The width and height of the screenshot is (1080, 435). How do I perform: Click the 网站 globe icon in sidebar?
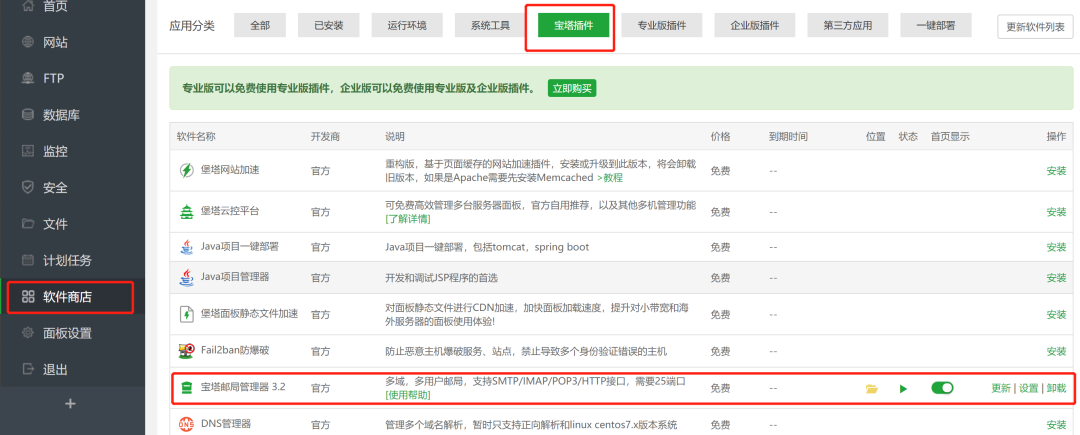pos(28,42)
